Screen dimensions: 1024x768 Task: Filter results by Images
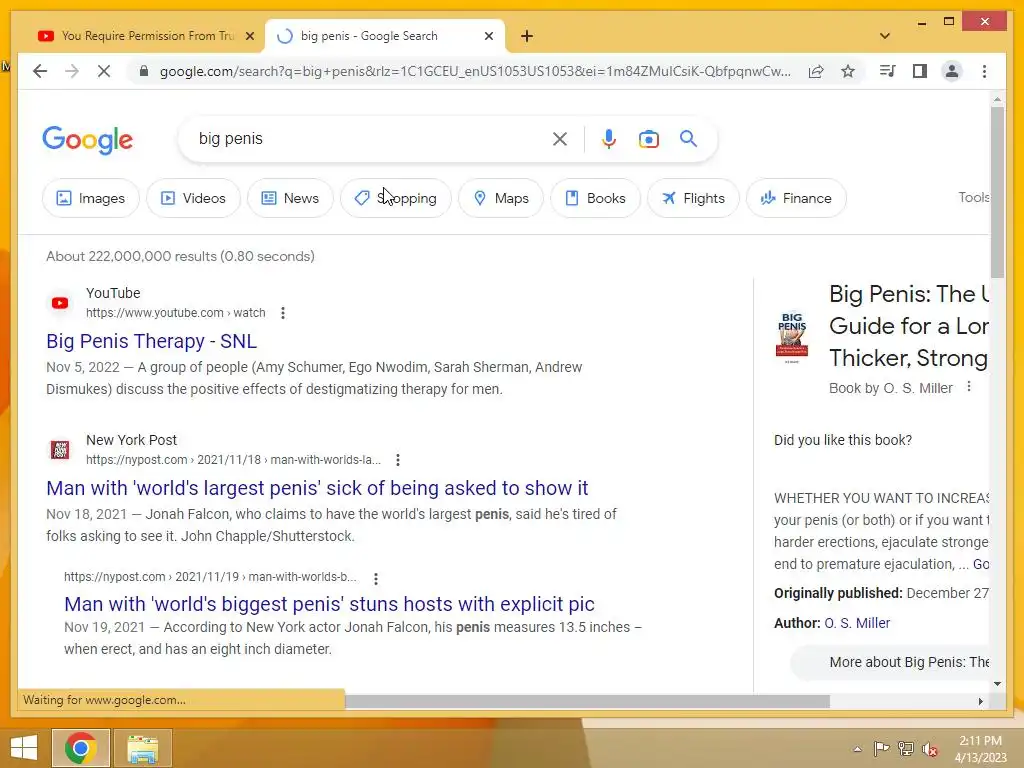(x=91, y=198)
